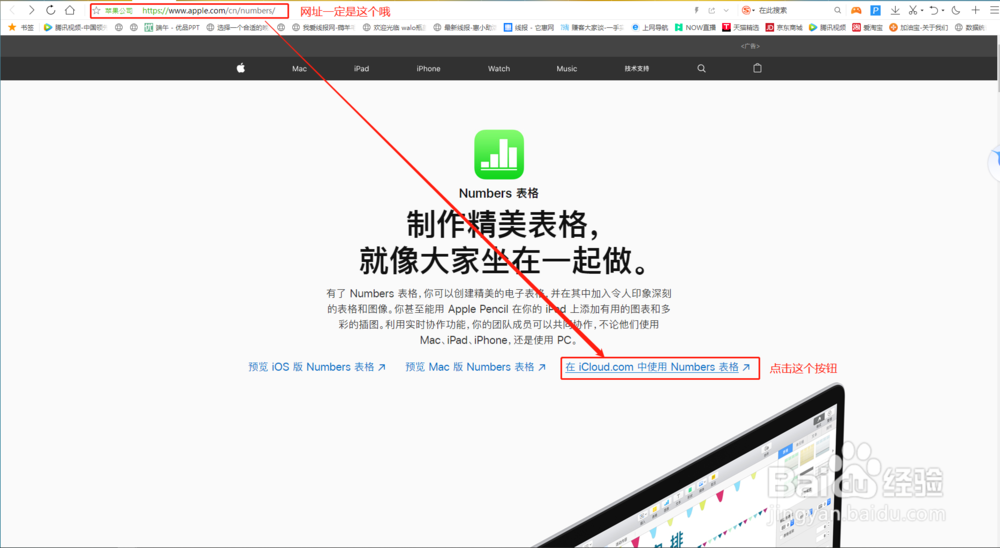Image resolution: width=1000 pixels, height=548 pixels.
Task: Expand the address bar history dropdown arrow
Action: [726, 10]
